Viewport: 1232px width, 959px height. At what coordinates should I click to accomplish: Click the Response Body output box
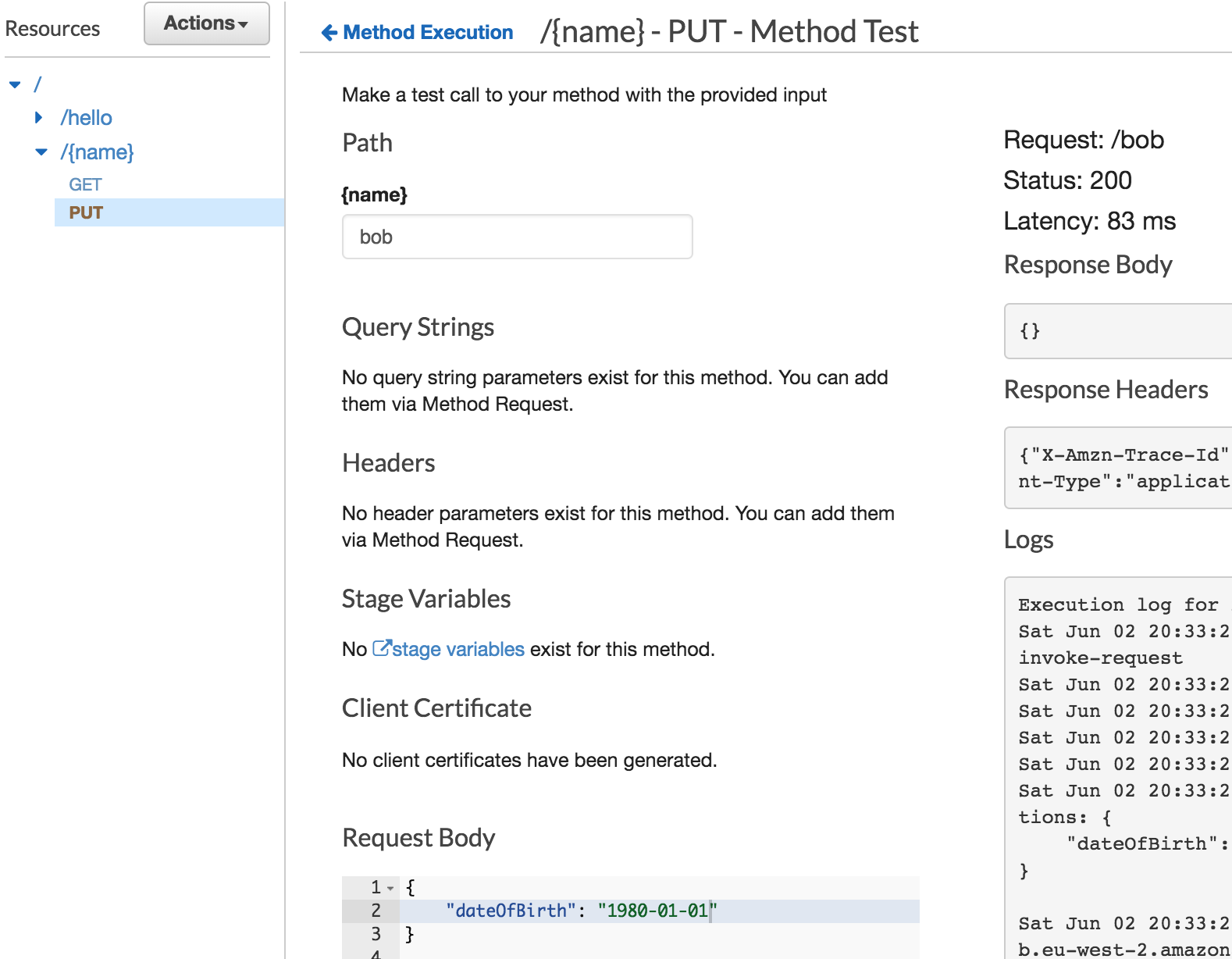1118,331
